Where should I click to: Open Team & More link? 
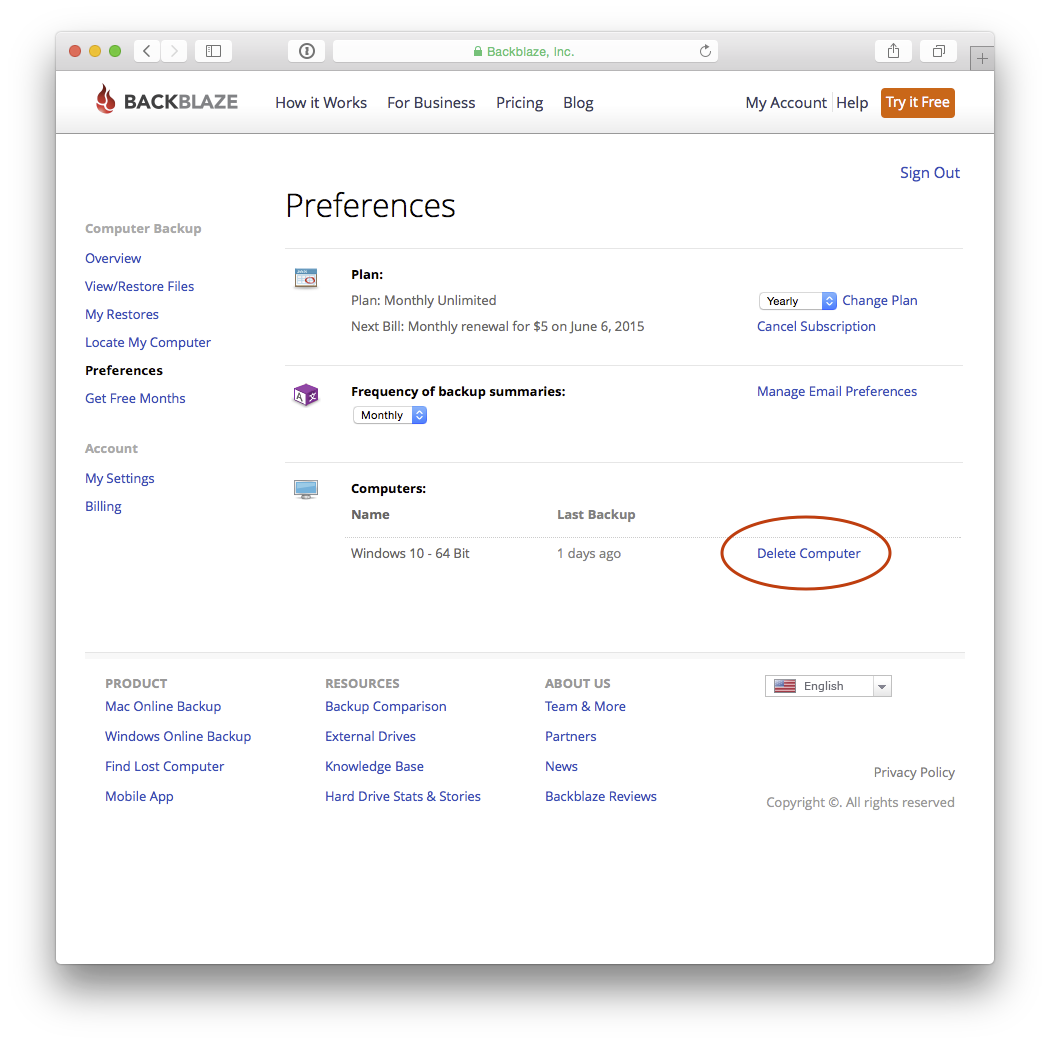pos(585,706)
